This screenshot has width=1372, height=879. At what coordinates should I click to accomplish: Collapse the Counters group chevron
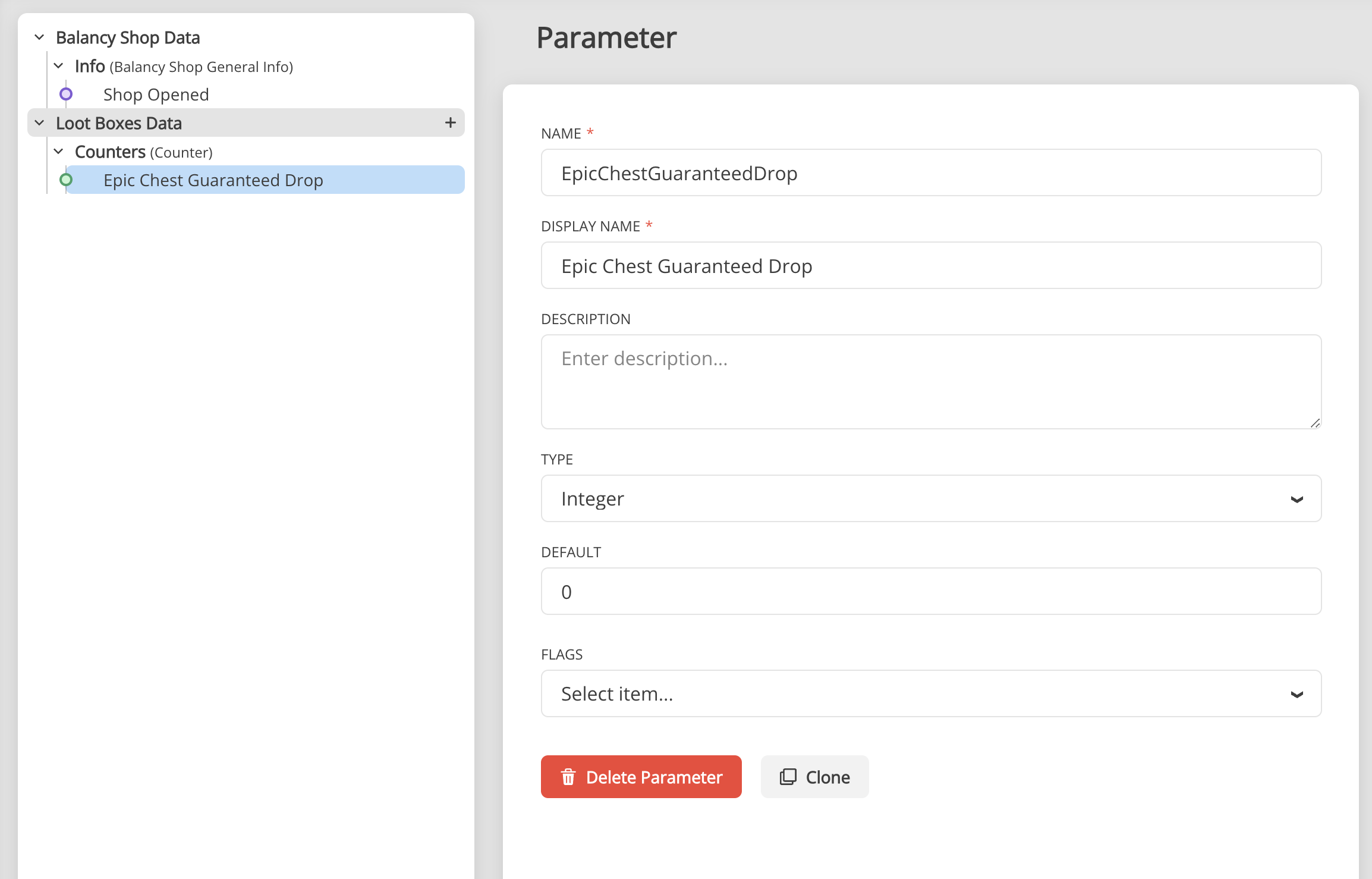point(58,152)
